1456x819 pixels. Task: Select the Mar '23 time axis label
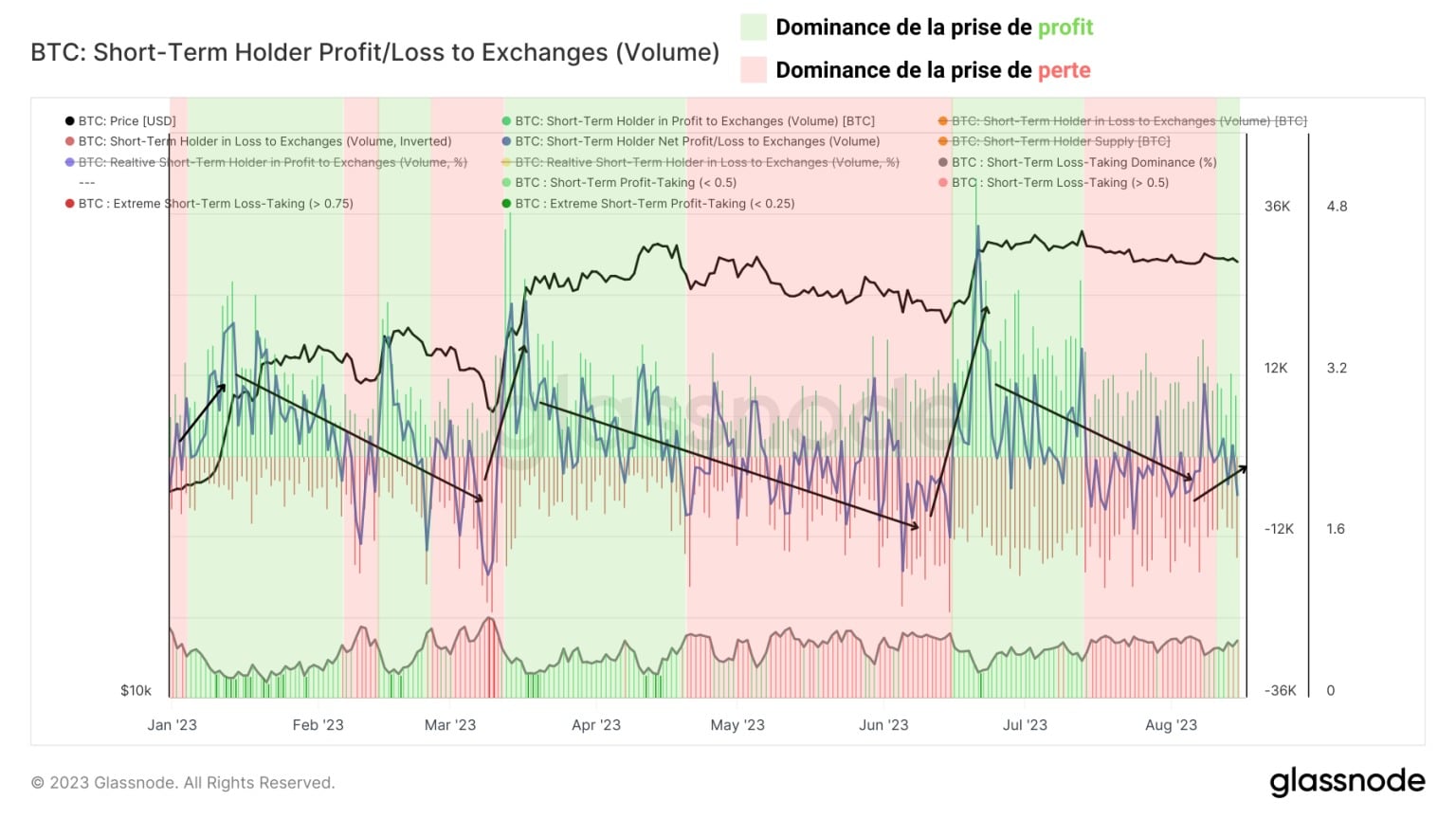[450, 725]
